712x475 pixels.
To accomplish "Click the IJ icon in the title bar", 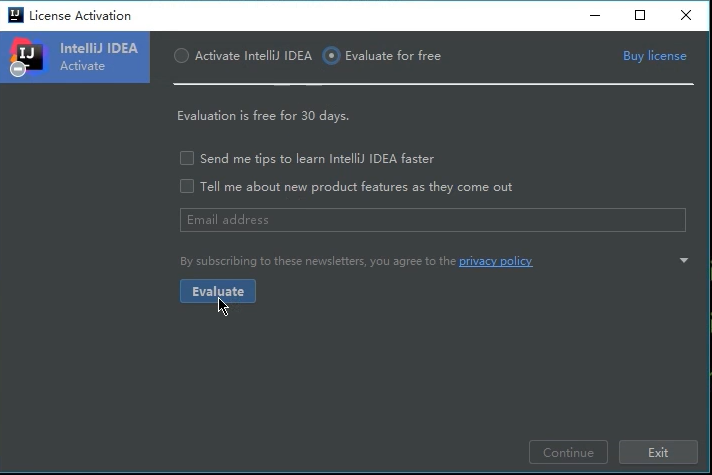I will point(15,15).
